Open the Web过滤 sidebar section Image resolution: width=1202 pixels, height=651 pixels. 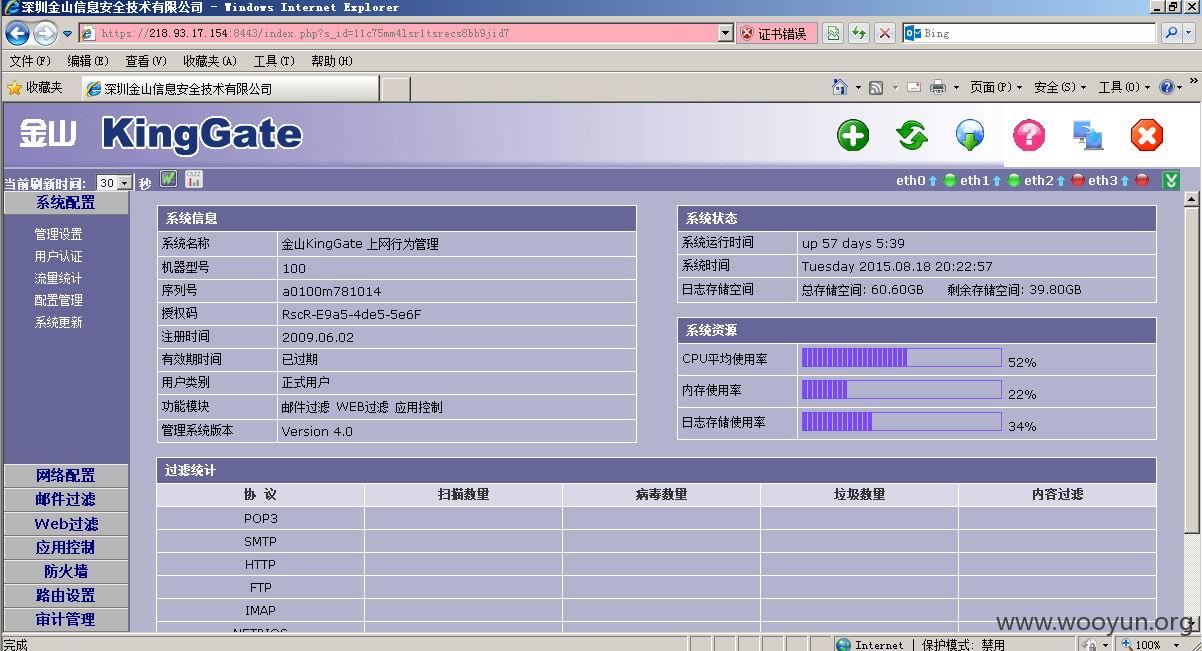click(66, 524)
